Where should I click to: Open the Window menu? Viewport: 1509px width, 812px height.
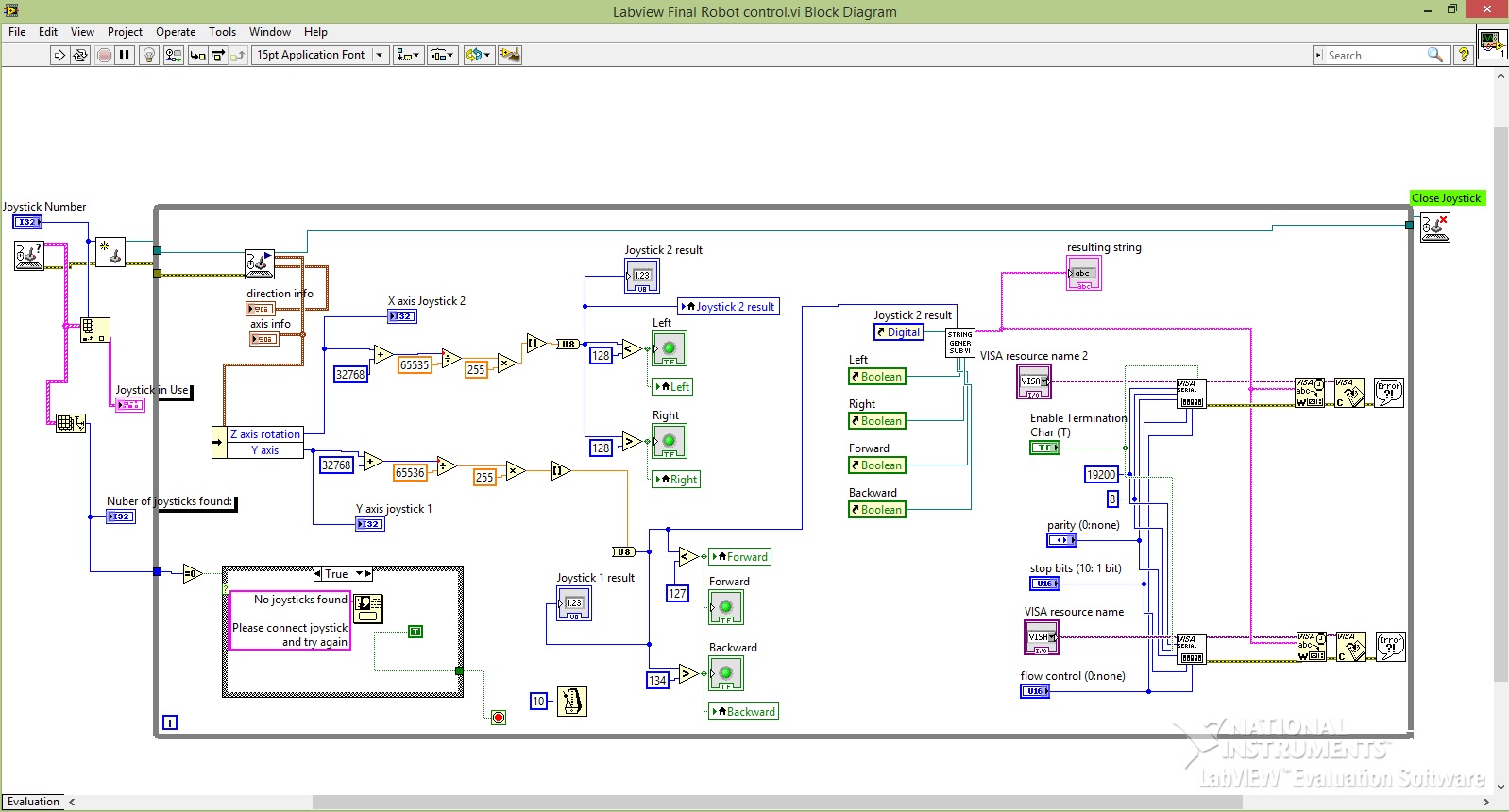click(x=270, y=31)
